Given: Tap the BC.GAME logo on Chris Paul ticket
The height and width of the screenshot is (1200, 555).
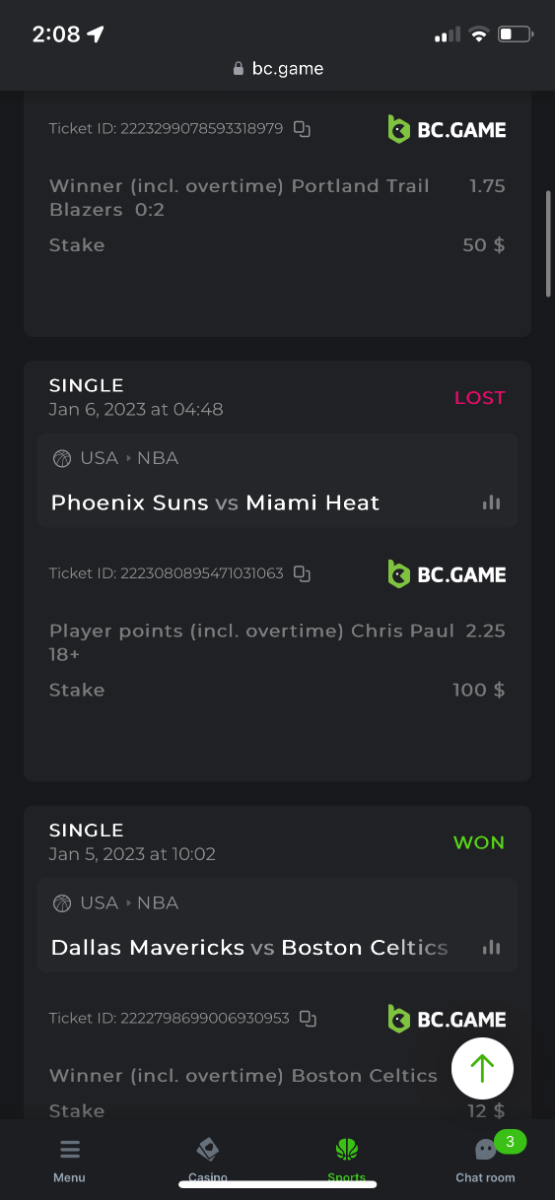Looking at the screenshot, I should click(x=447, y=574).
